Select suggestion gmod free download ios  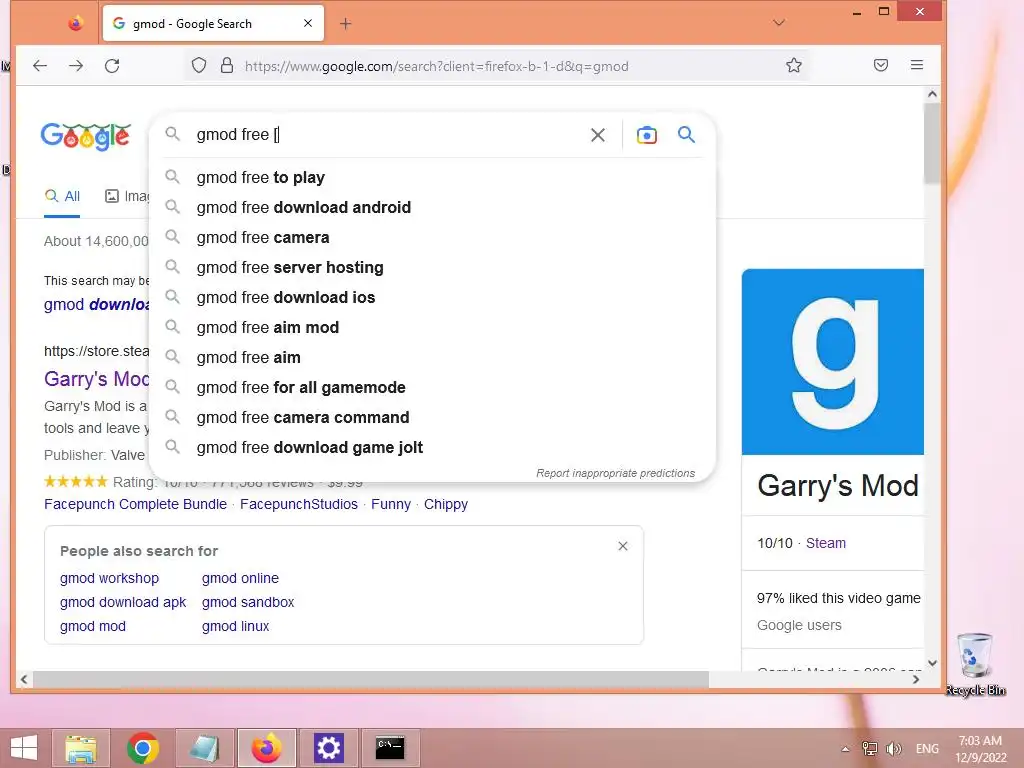point(432,298)
